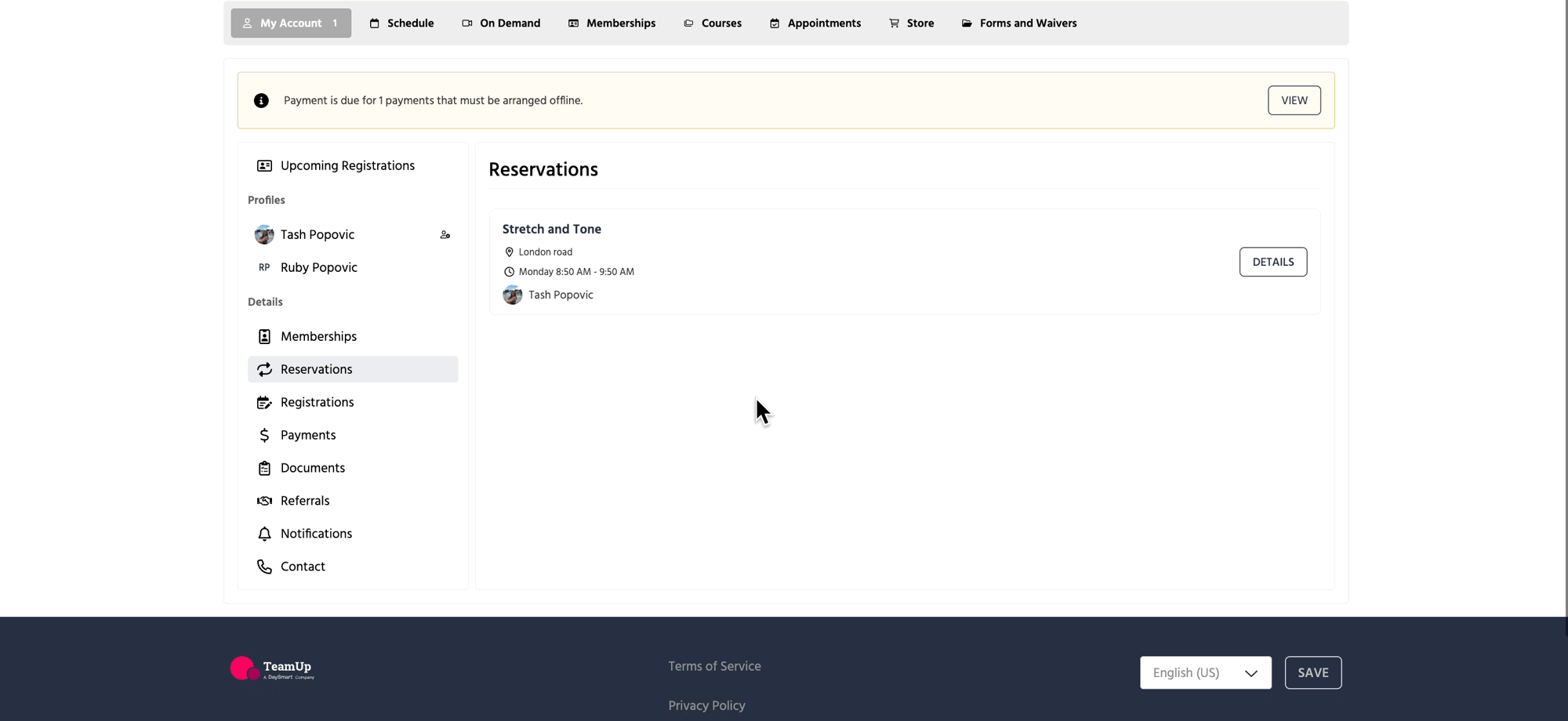The image size is (1568, 721).
Task: Open the English (US) language dropdown
Action: click(1205, 673)
